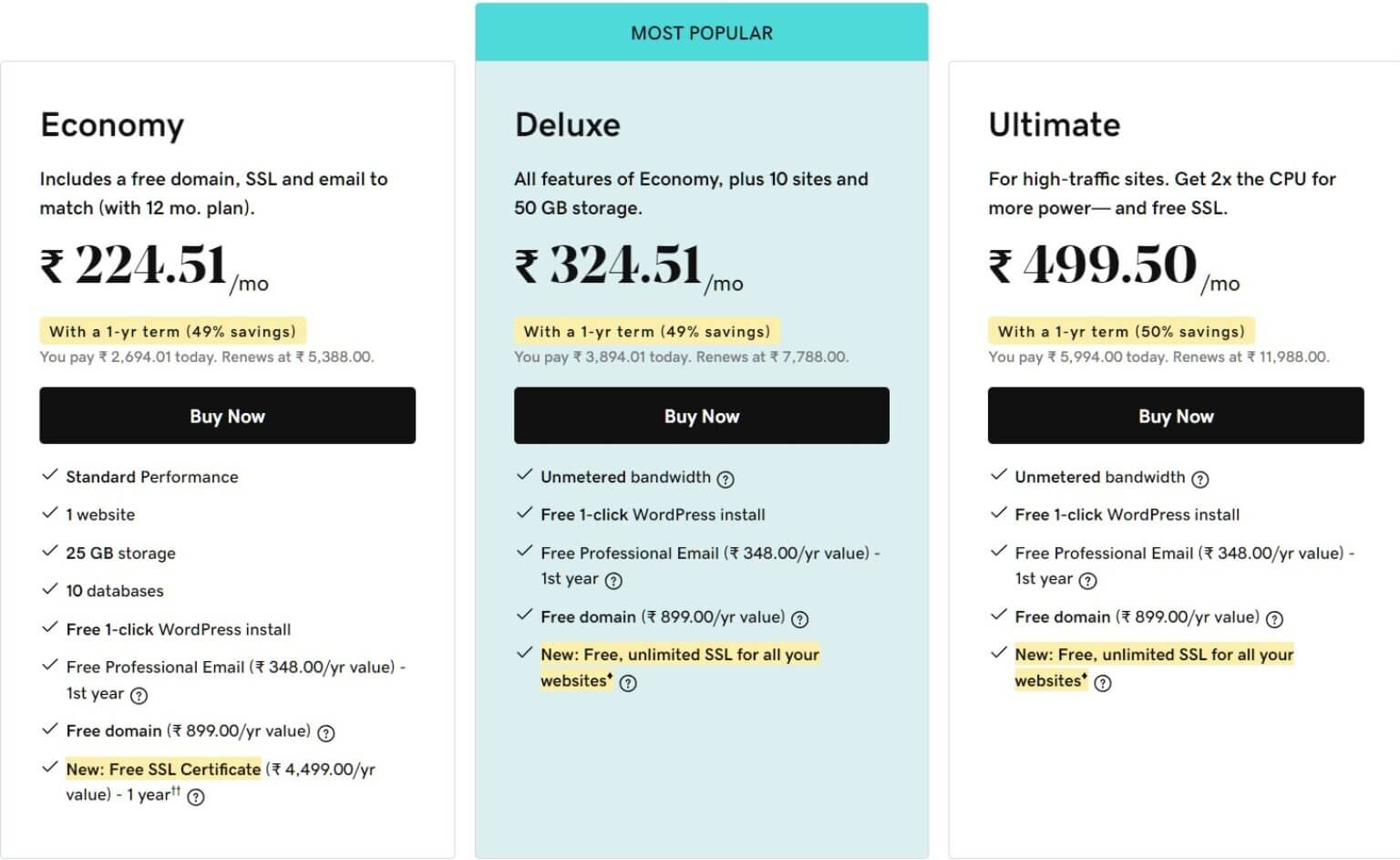Click the Ultimate plan title

pyautogui.click(x=1055, y=125)
